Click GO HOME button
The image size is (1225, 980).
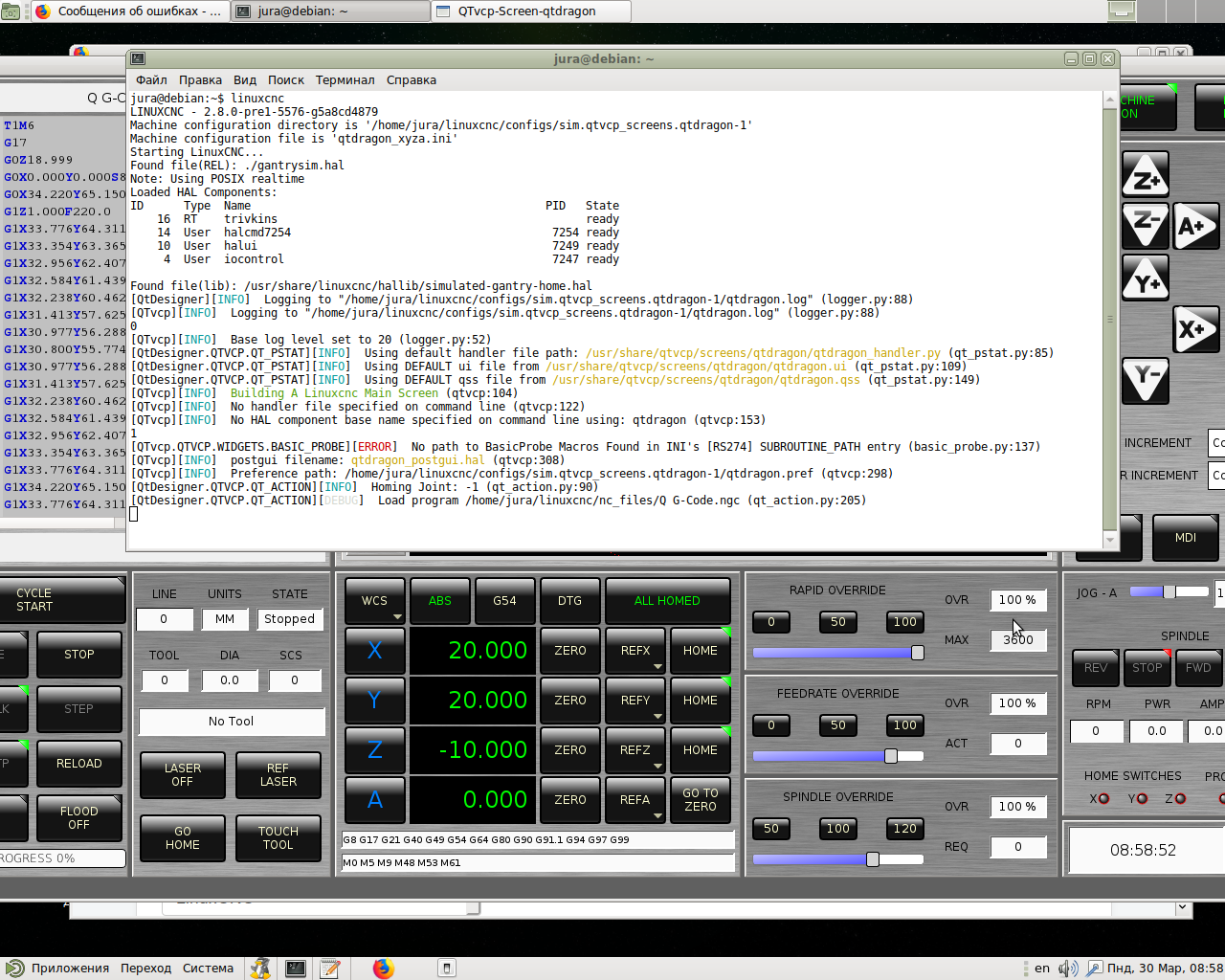pos(183,838)
